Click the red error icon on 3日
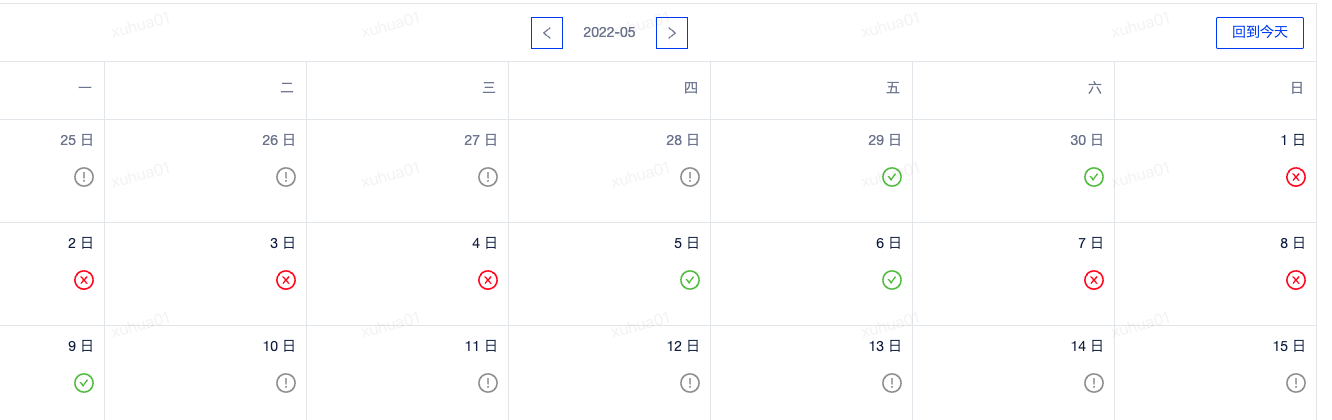 click(286, 280)
